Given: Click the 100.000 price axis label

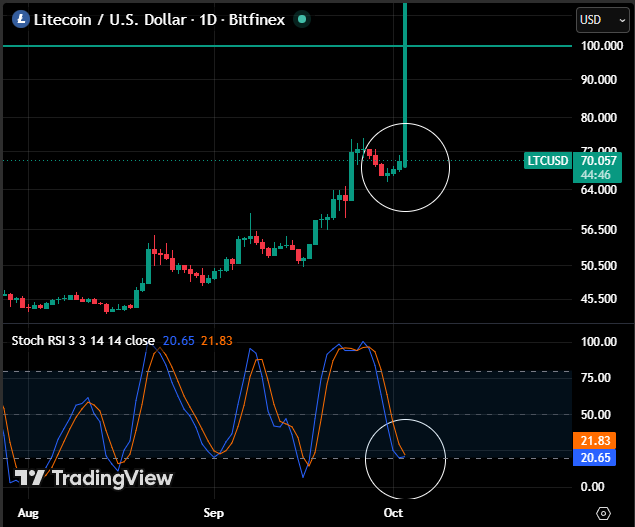Looking at the screenshot, I should (602, 46).
